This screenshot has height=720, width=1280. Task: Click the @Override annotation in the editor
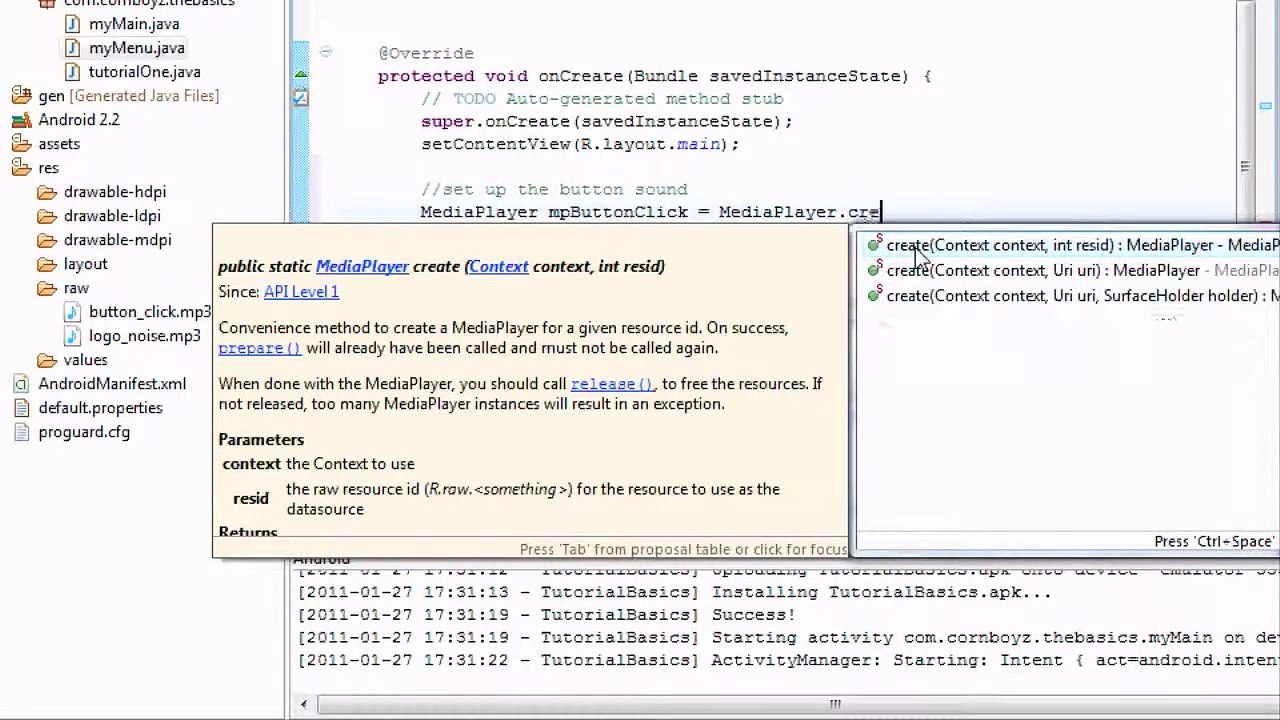[x=426, y=53]
